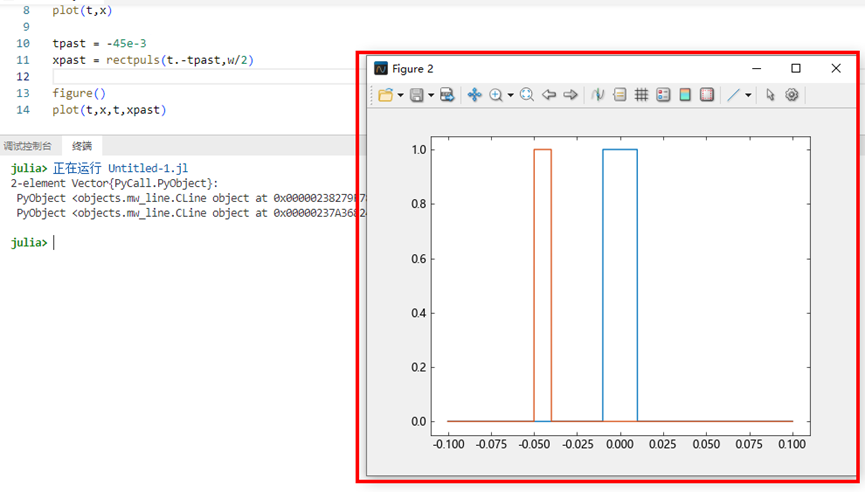
Task: Open a file using the folder icon
Action: pos(386,95)
